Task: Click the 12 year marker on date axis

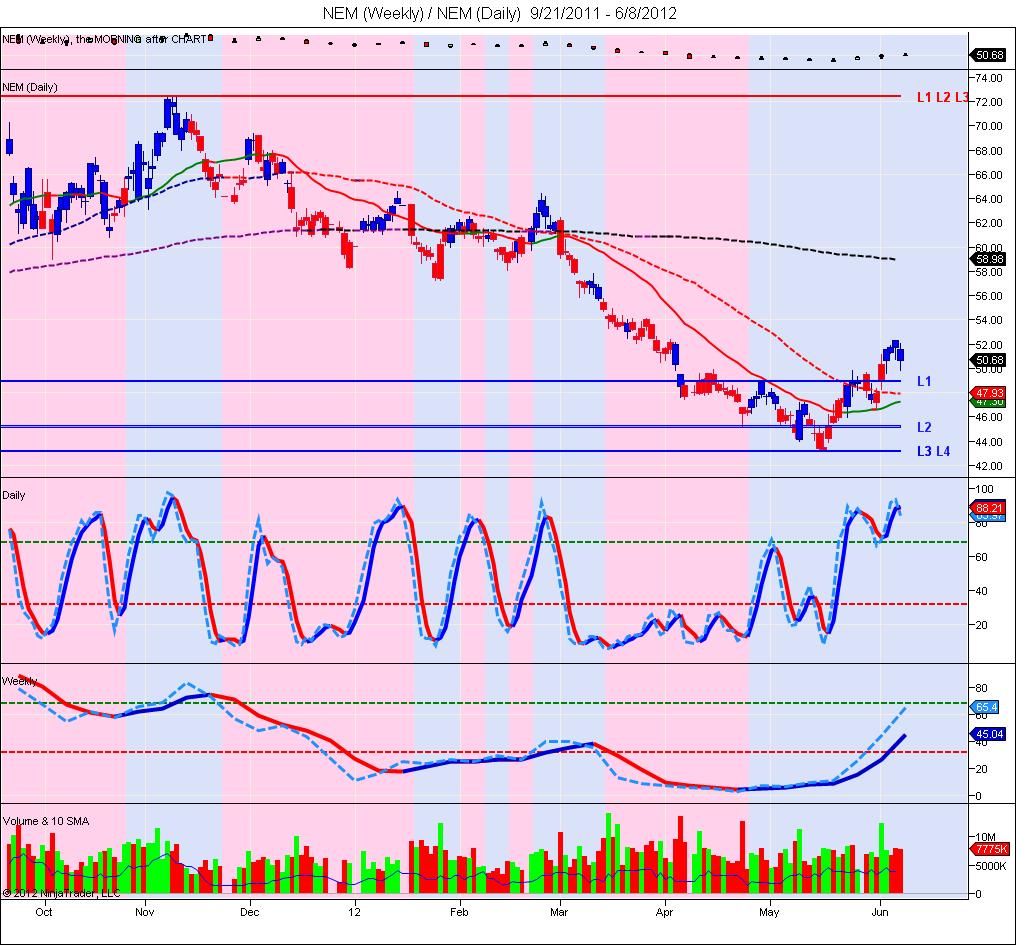Action: (x=354, y=912)
